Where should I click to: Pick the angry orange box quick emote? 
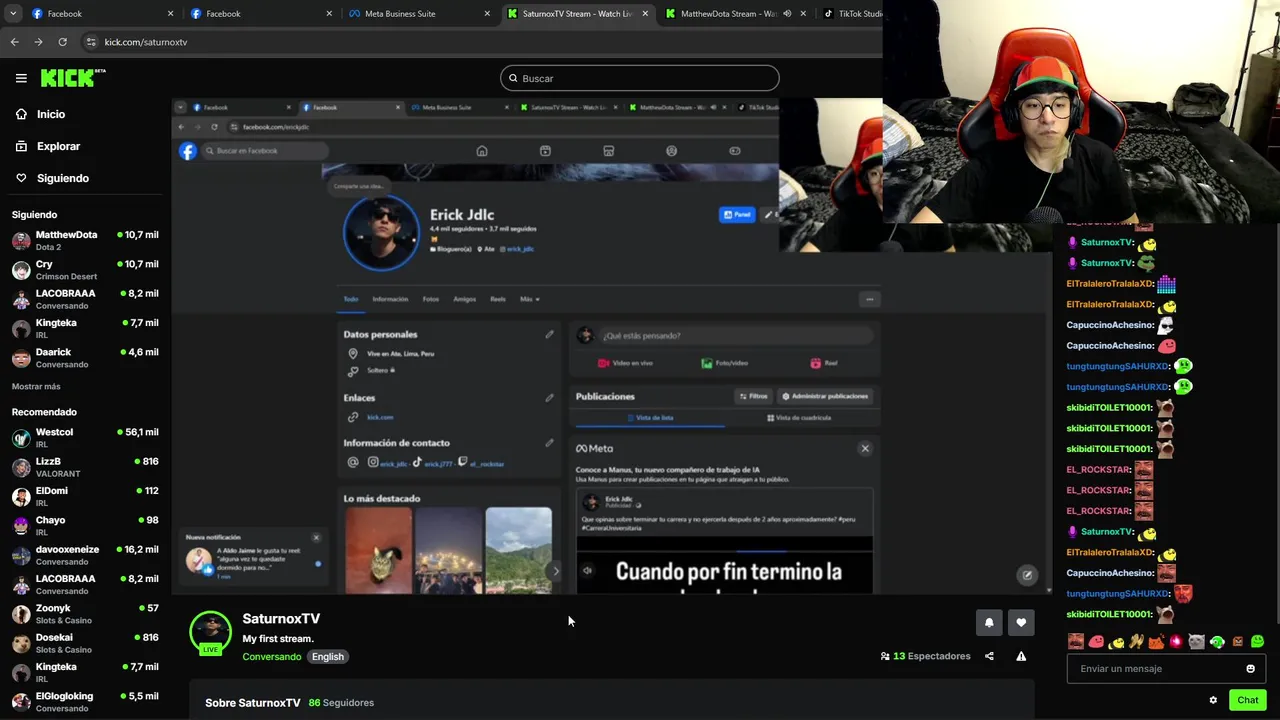pyautogui.click(x=1237, y=641)
